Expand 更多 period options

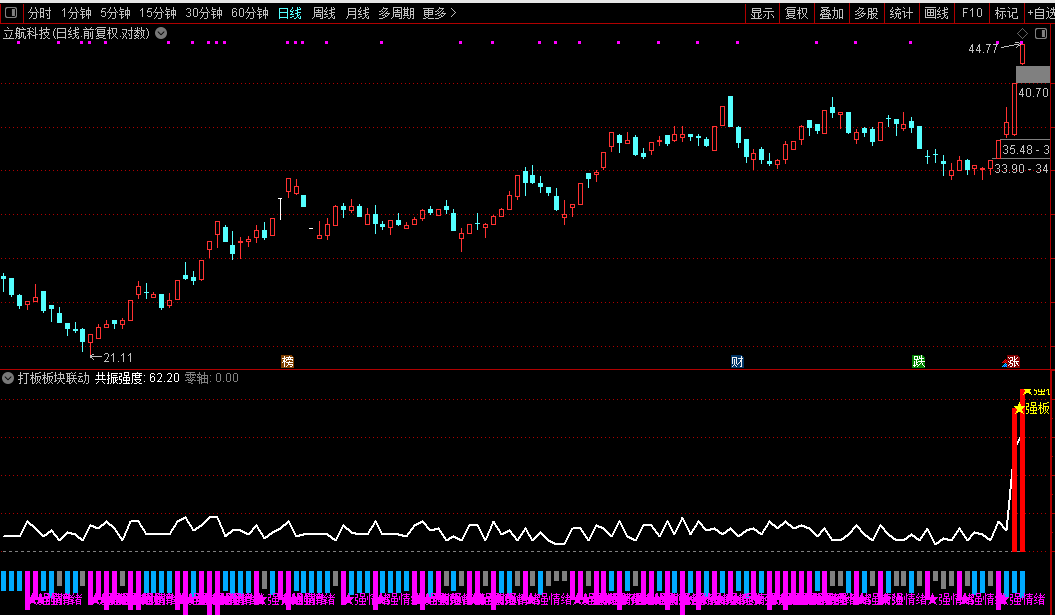tap(439, 13)
